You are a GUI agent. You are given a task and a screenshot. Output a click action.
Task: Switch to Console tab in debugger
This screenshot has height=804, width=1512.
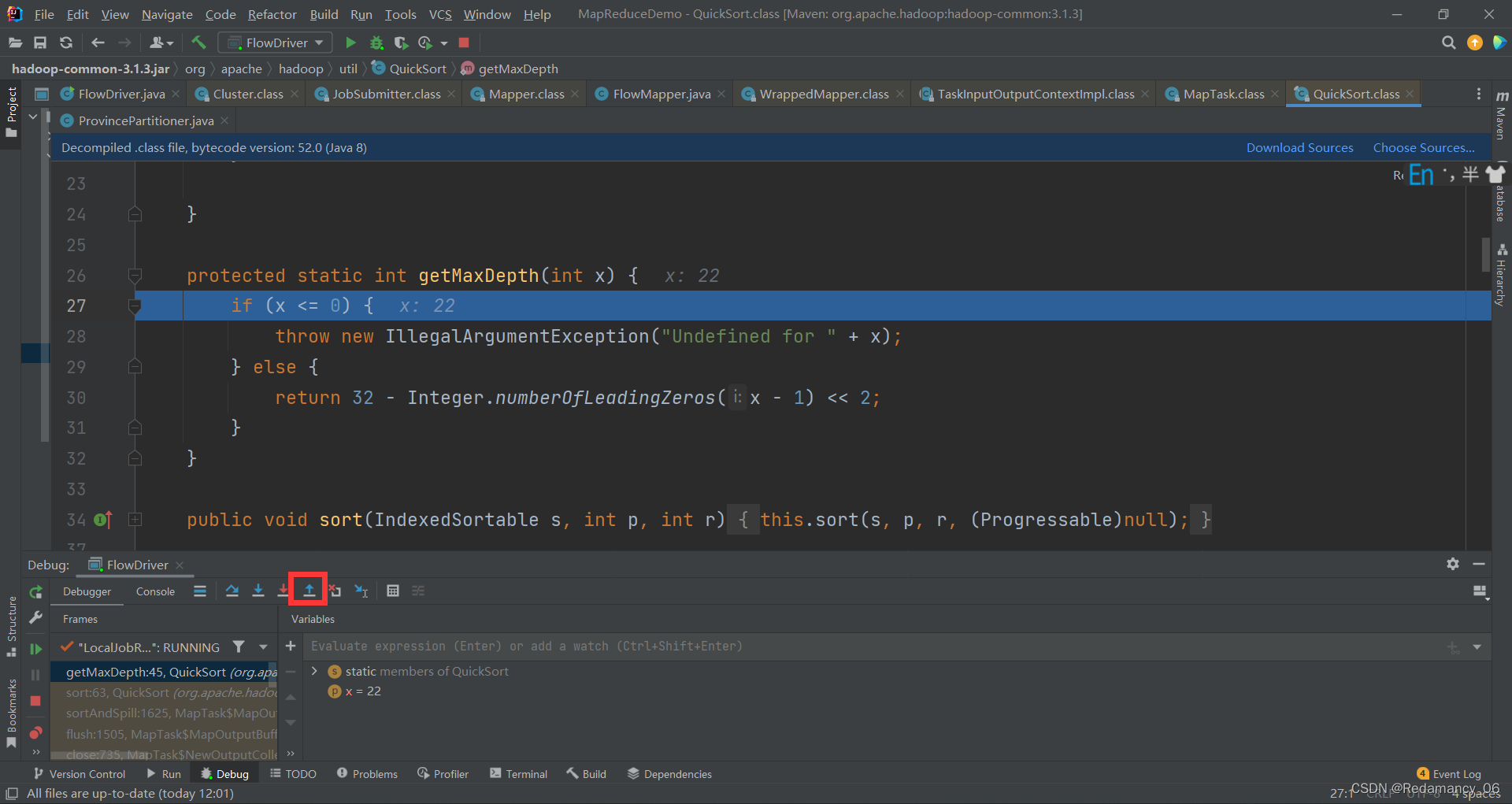pos(155,591)
